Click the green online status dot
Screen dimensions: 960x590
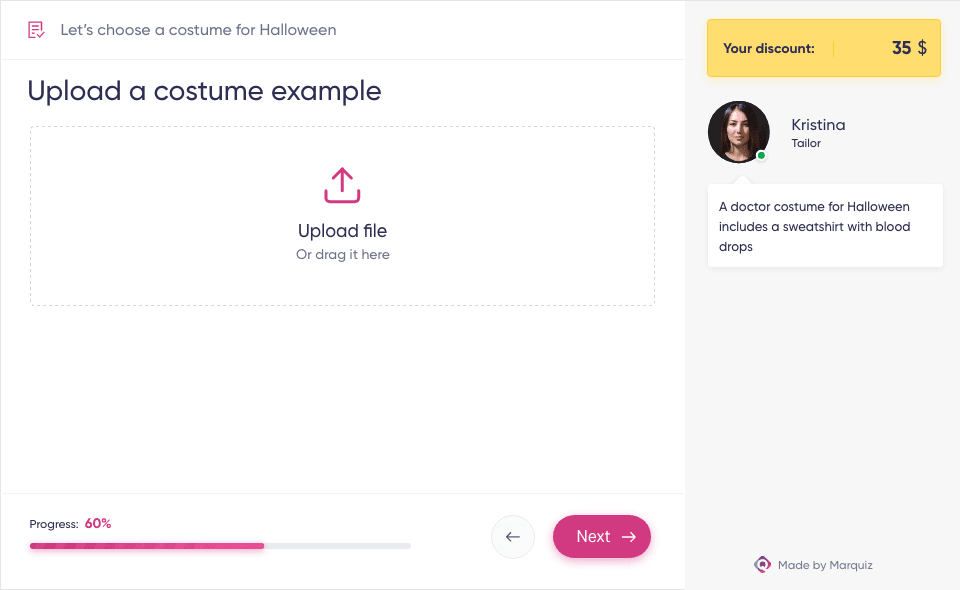pos(761,155)
